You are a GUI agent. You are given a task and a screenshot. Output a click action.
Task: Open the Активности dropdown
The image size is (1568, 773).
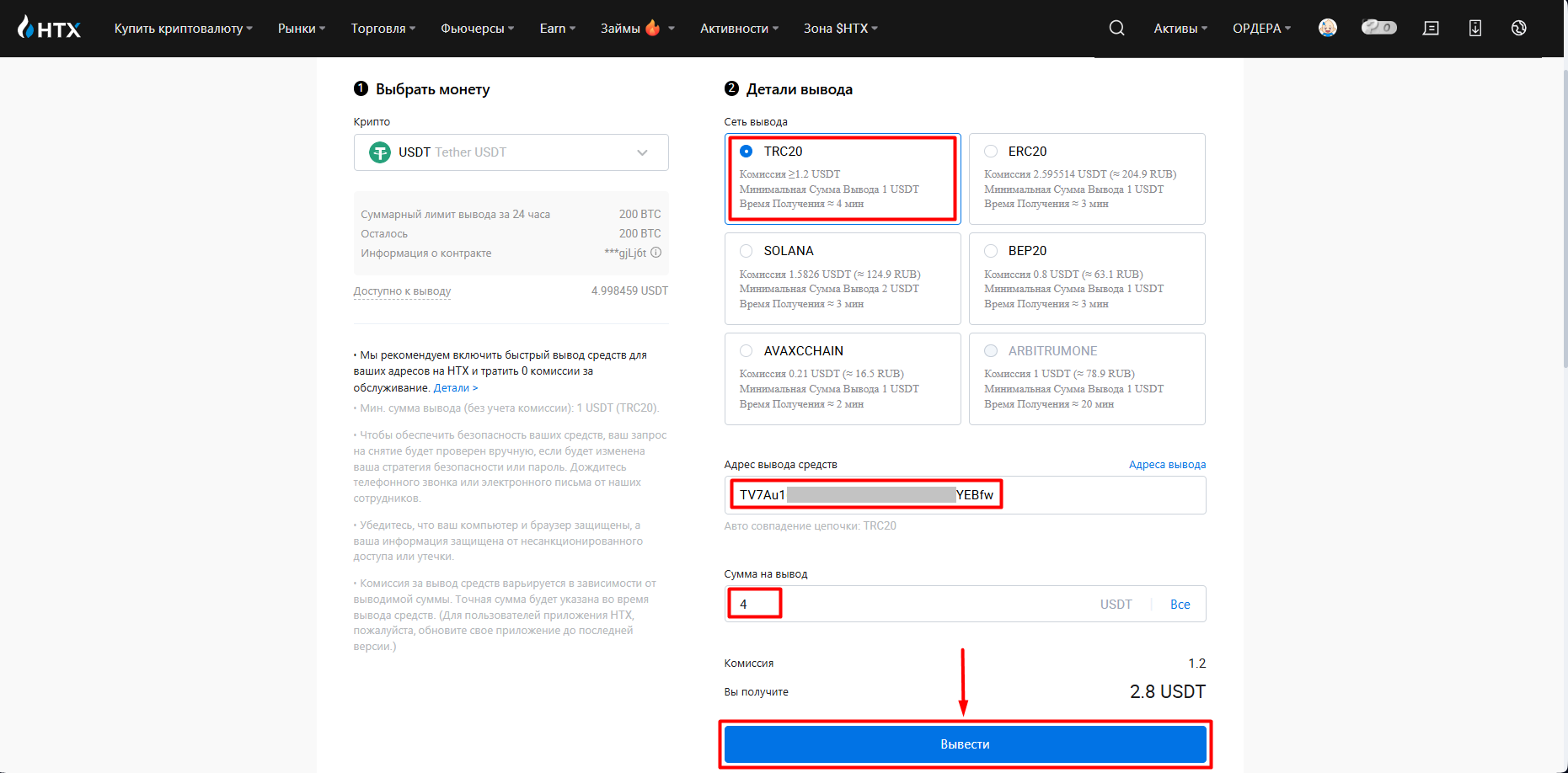(x=739, y=29)
